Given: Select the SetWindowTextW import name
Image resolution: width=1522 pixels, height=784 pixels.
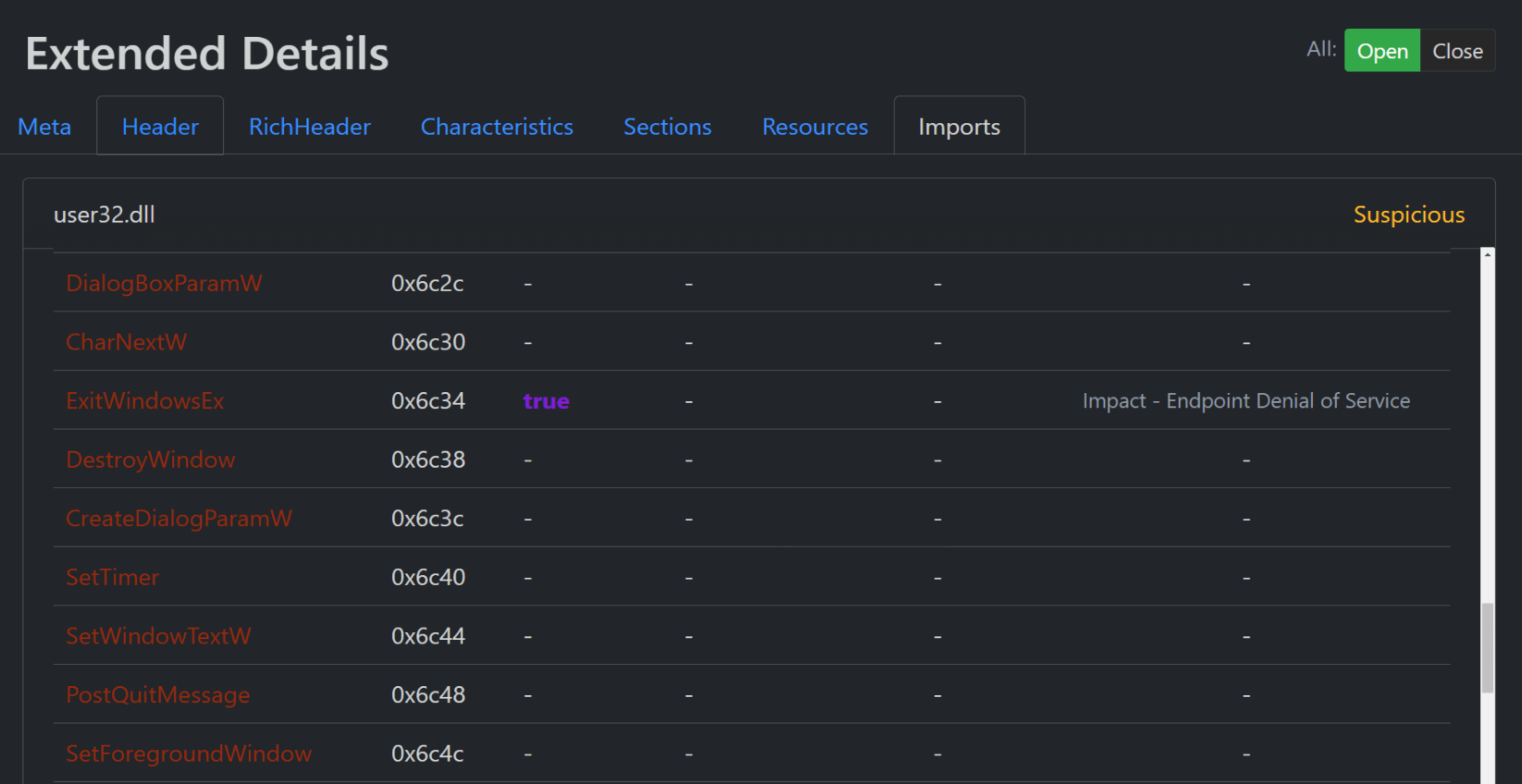Looking at the screenshot, I should (x=159, y=636).
